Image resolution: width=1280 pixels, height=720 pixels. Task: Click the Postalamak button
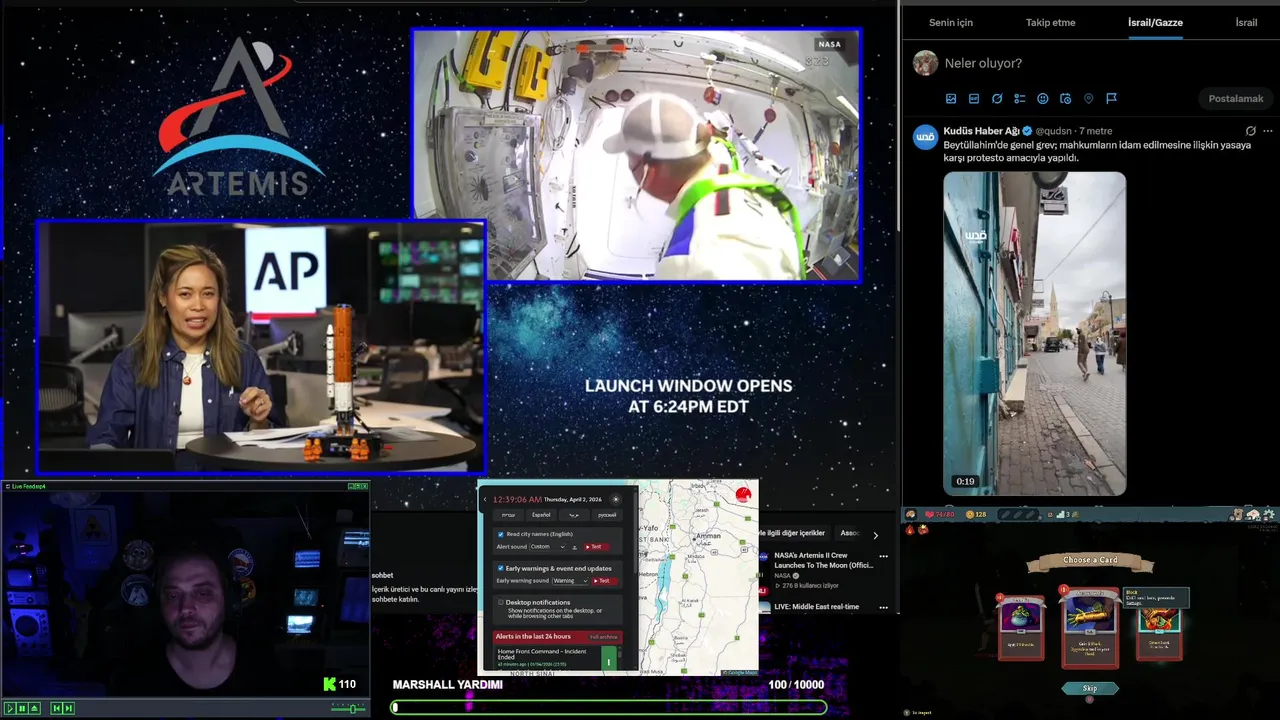point(1236,99)
